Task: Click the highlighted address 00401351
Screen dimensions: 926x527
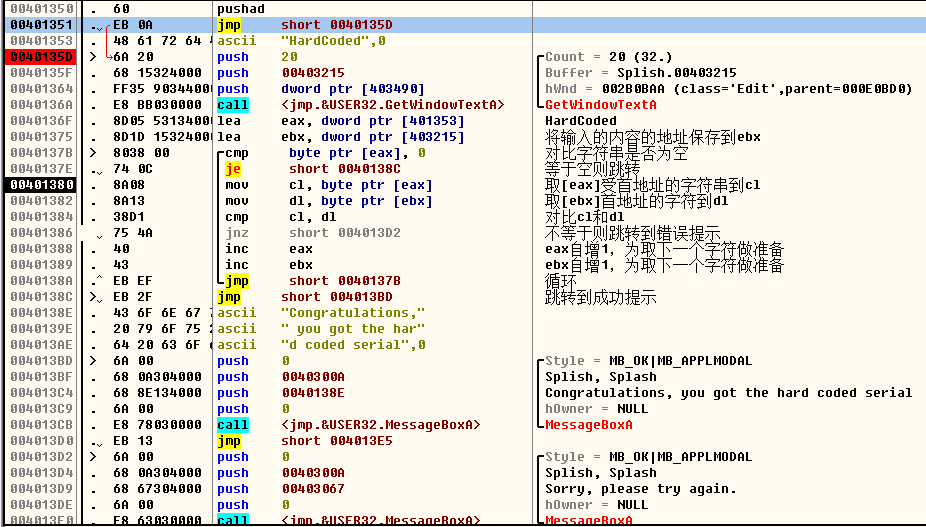Action: click(x=42, y=25)
